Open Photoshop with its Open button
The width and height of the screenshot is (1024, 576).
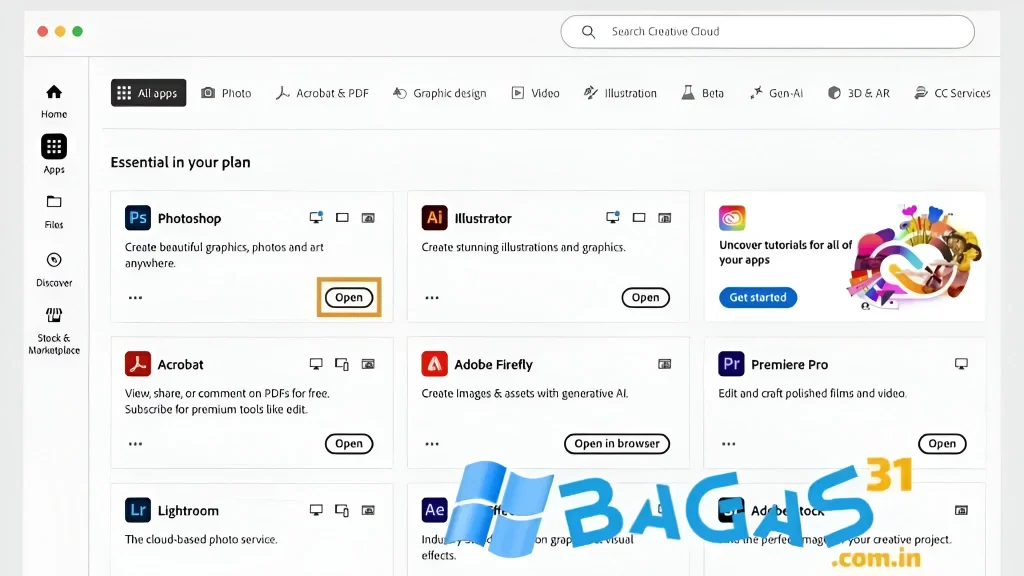[x=349, y=297]
